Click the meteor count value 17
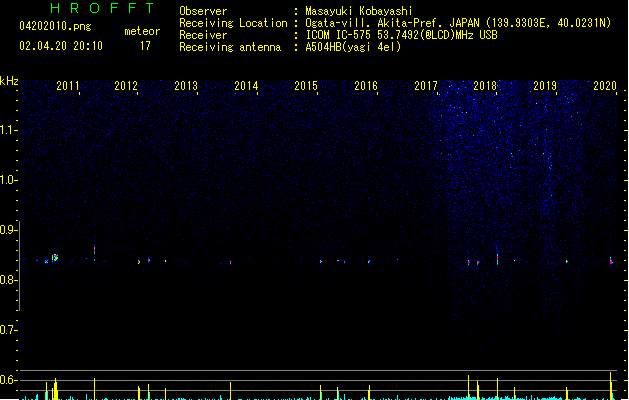This screenshot has height=400, width=629. pos(145,46)
